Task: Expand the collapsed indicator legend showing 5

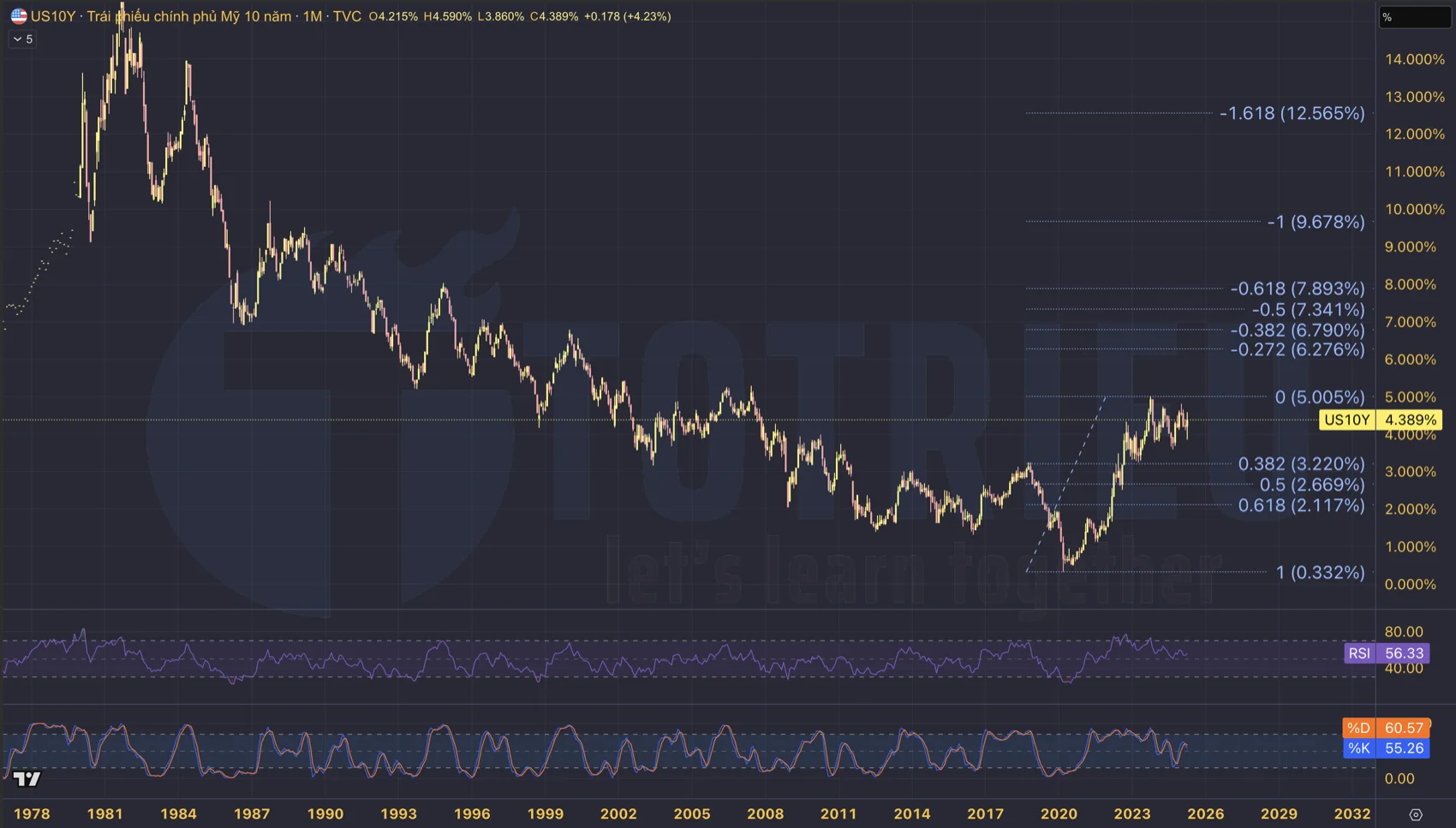Action: pyautogui.click(x=22, y=39)
